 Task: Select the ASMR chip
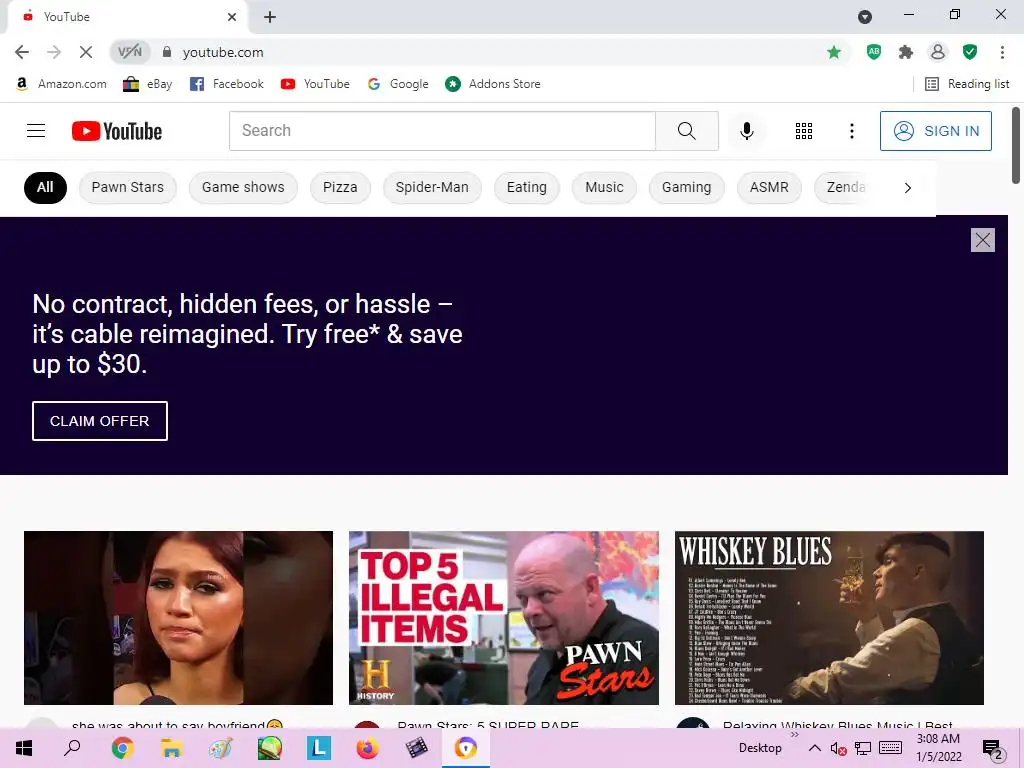tap(769, 187)
